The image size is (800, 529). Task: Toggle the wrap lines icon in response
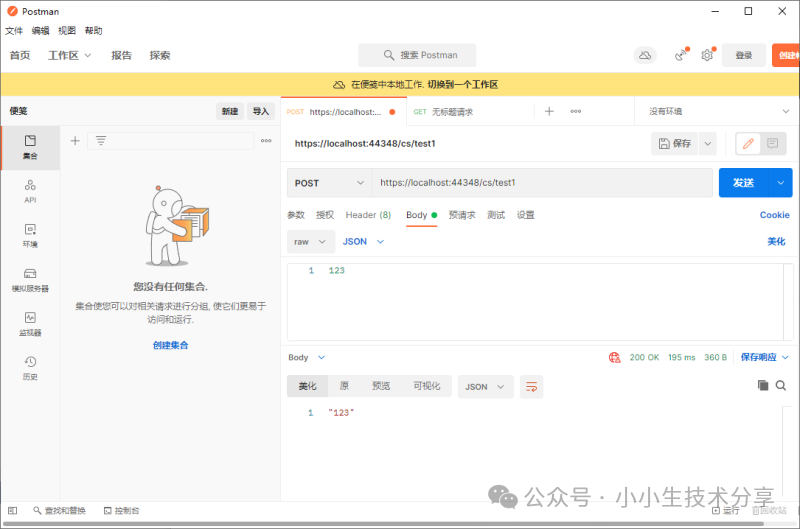pos(531,386)
